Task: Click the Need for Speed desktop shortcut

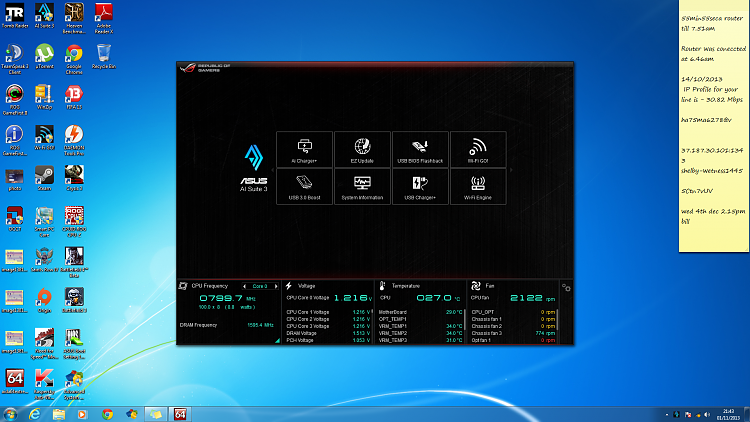Action: [44, 344]
